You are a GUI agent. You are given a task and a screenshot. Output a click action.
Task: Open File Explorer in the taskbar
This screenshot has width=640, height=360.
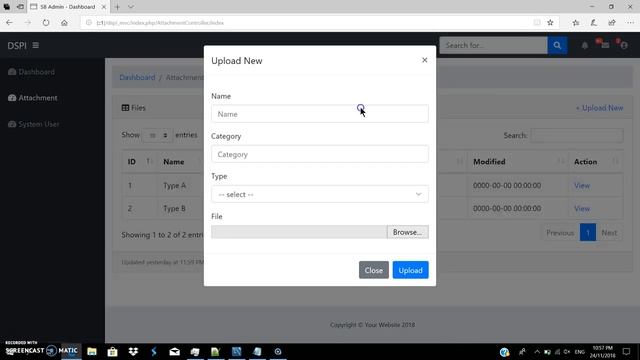pos(92,351)
